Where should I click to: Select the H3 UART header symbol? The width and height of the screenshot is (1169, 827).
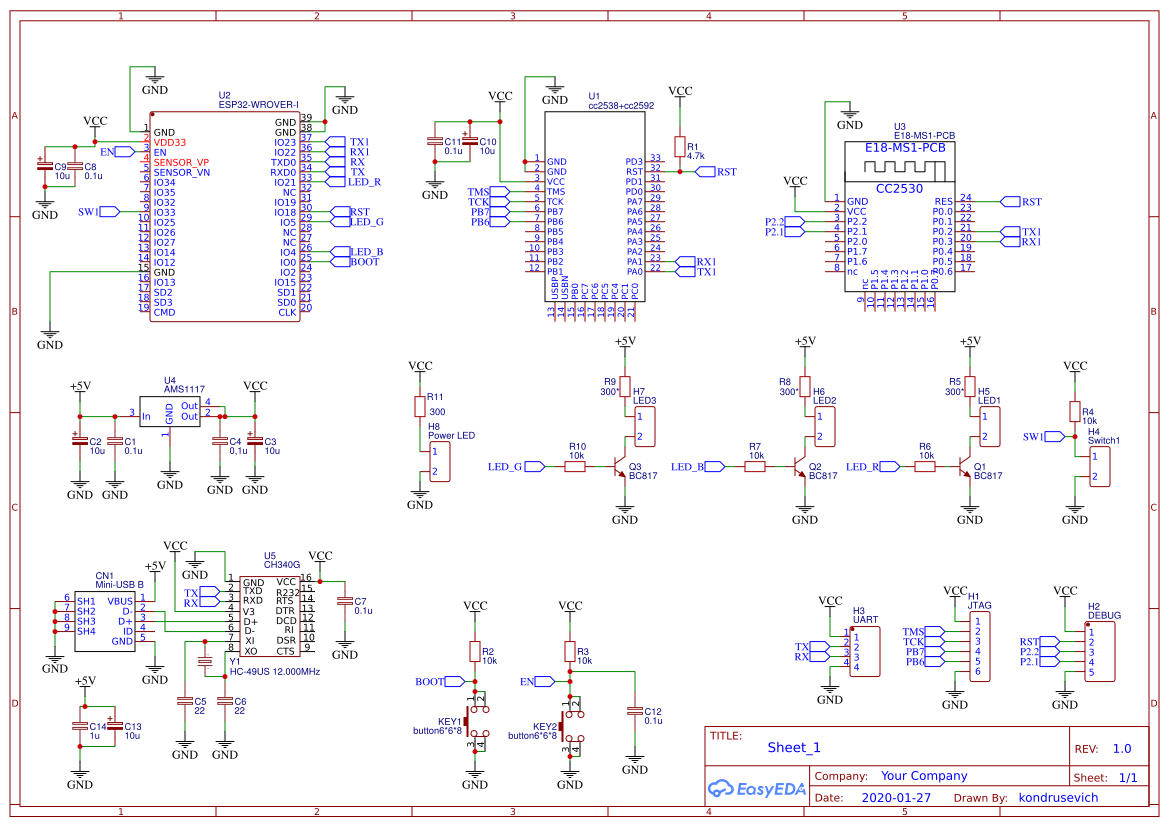(x=864, y=652)
